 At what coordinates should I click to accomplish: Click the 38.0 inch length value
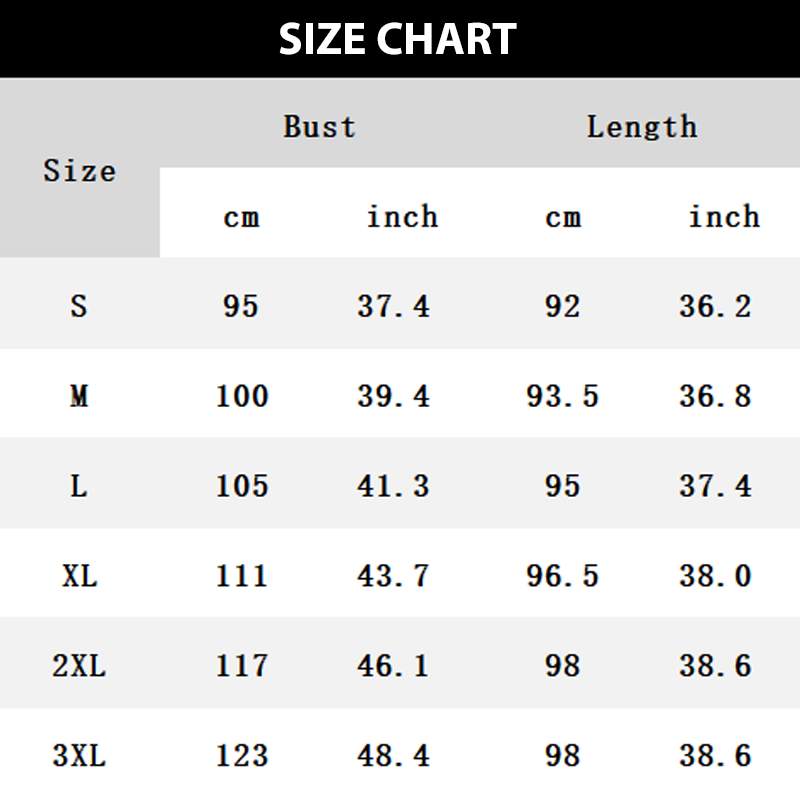click(715, 576)
